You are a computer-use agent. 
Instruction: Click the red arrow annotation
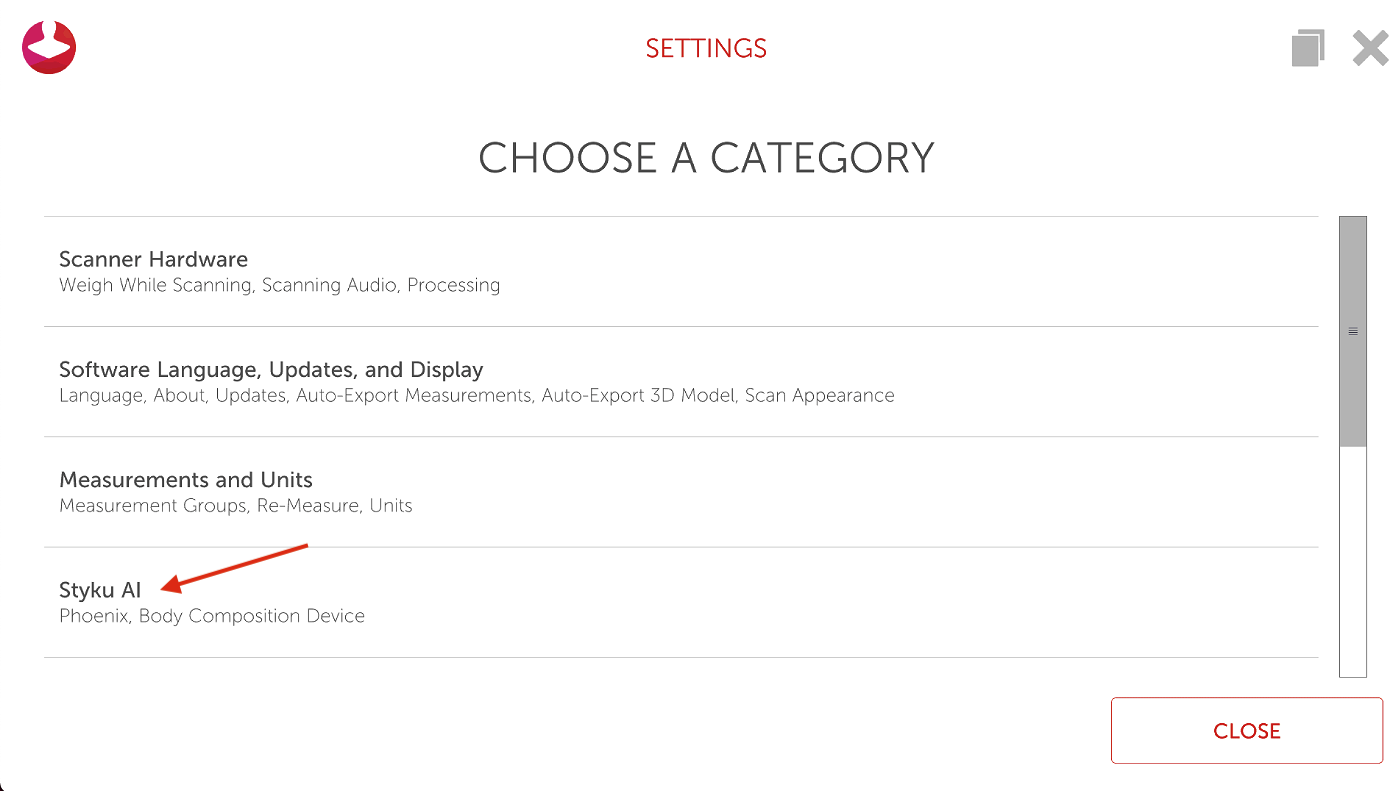pyautogui.click(x=236, y=565)
